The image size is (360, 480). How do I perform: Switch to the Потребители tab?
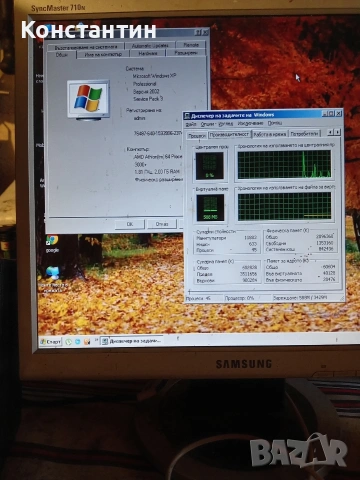[304, 134]
